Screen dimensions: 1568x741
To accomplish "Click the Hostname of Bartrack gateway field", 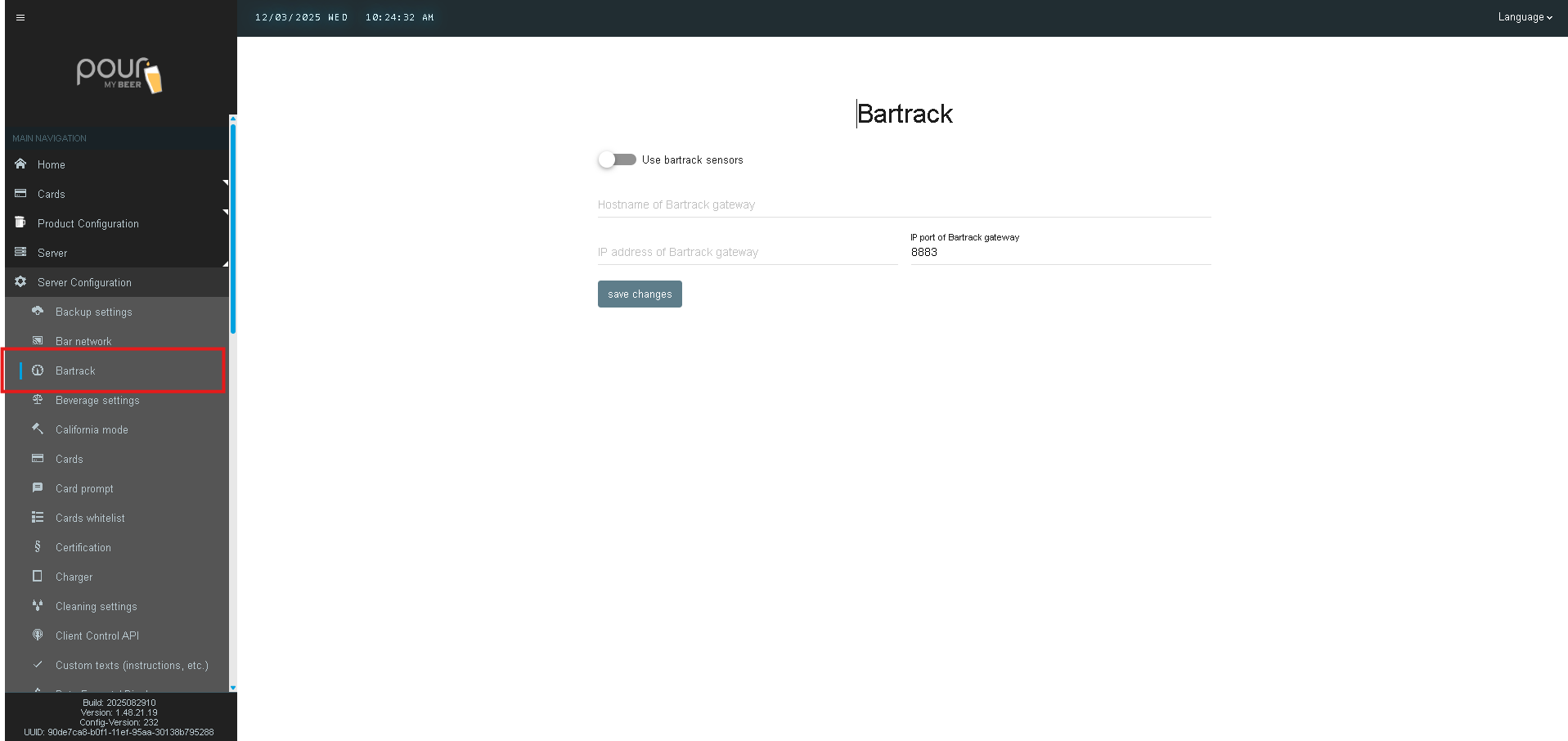I will click(904, 205).
